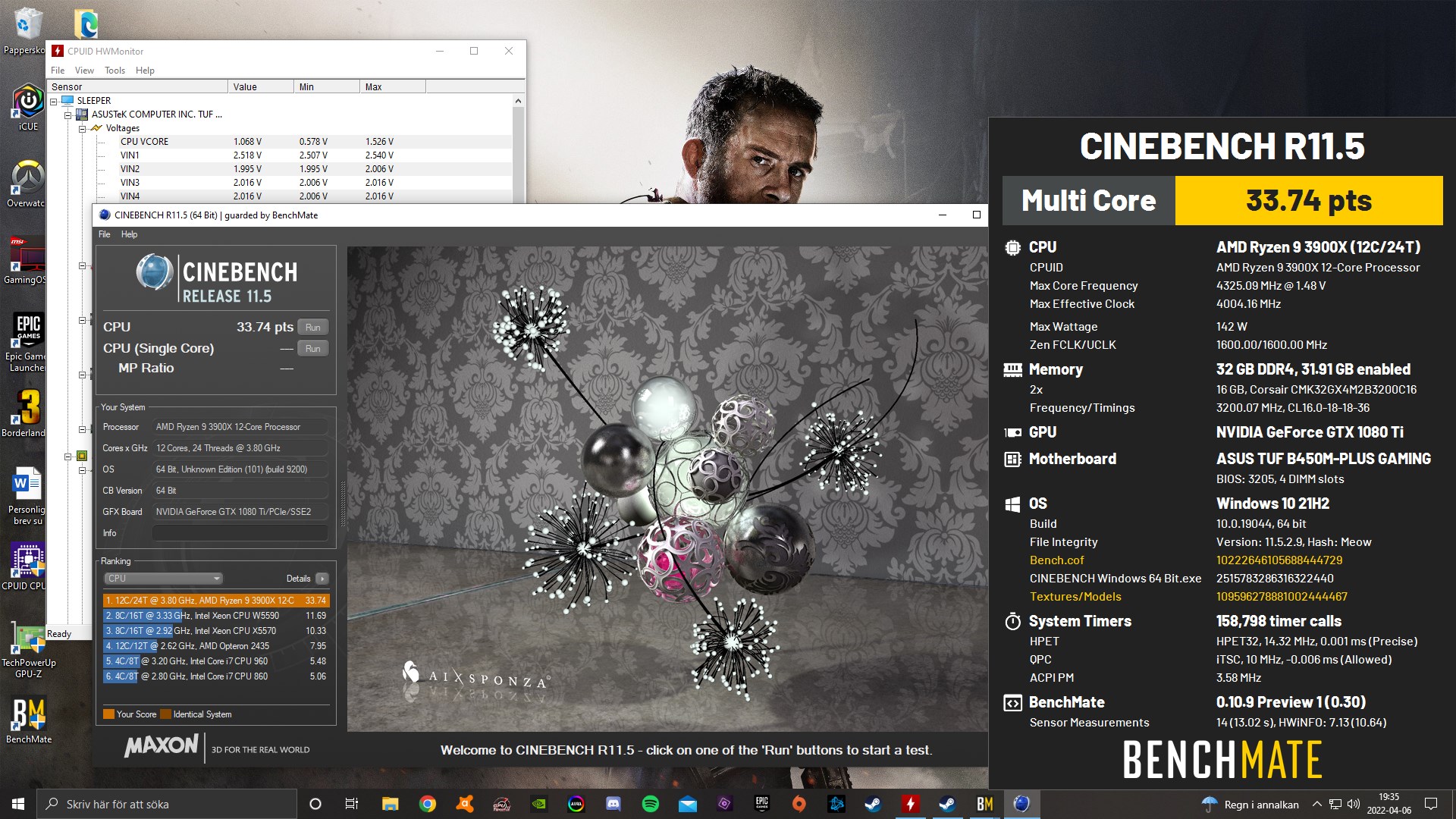Open the Ranking CPU dropdown

(x=163, y=579)
